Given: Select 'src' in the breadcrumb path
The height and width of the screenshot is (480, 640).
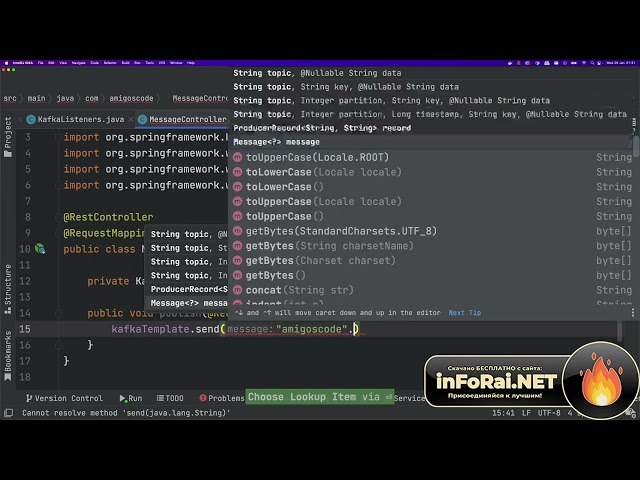Looking at the screenshot, I should 10,98.
